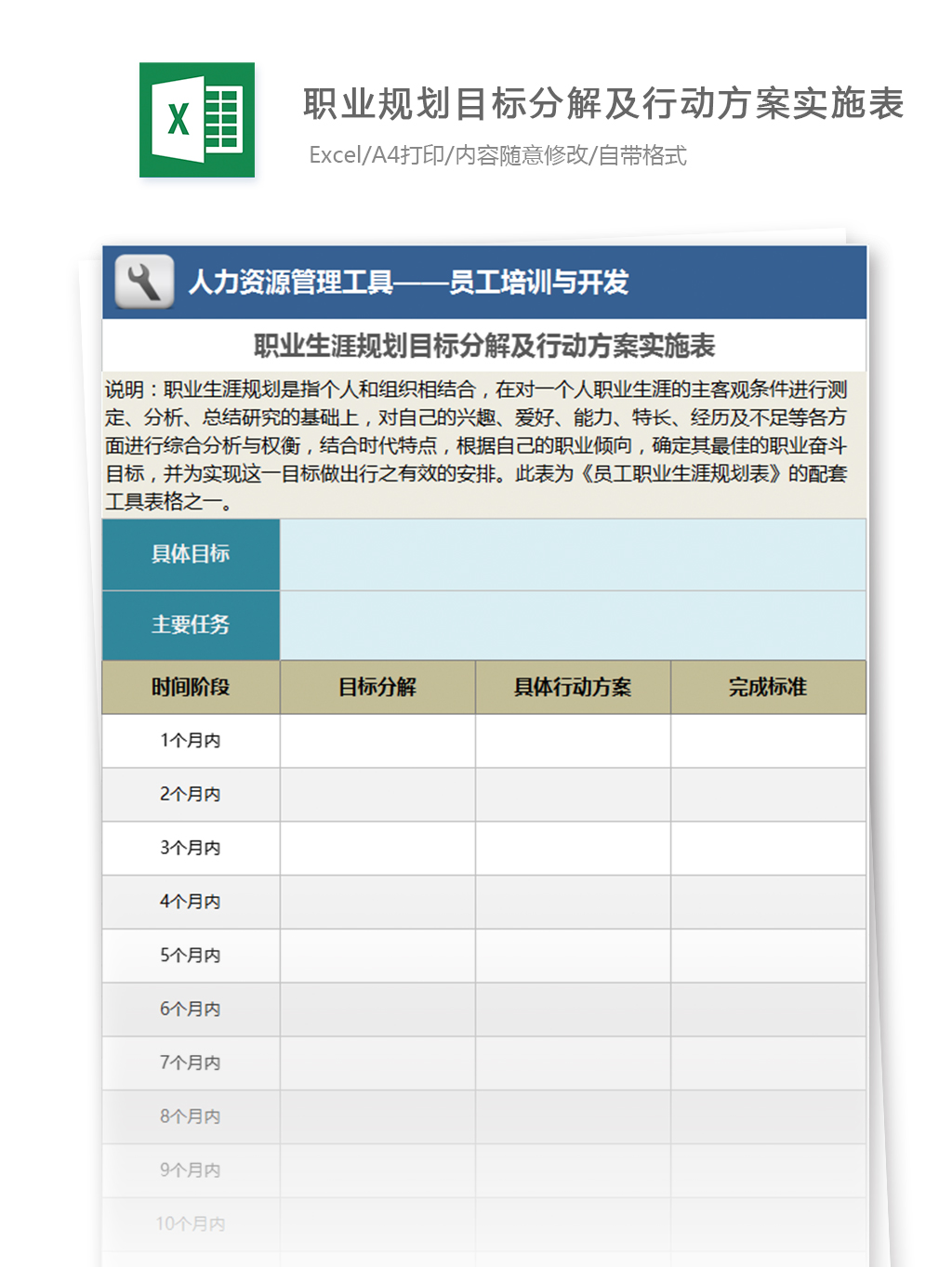Image resolution: width=952 pixels, height=1267 pixels.
Task: Click the 完成标准 column header
Action: pyautogui.click(x=768, y=687)
